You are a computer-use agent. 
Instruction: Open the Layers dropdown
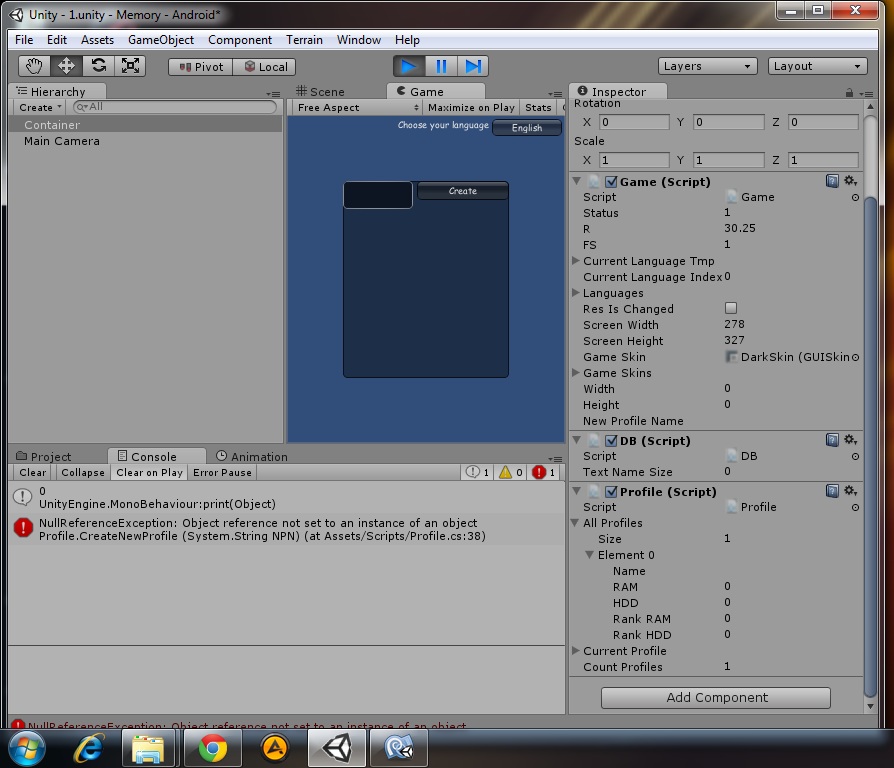pyautogui.click(x=707, y=66)
